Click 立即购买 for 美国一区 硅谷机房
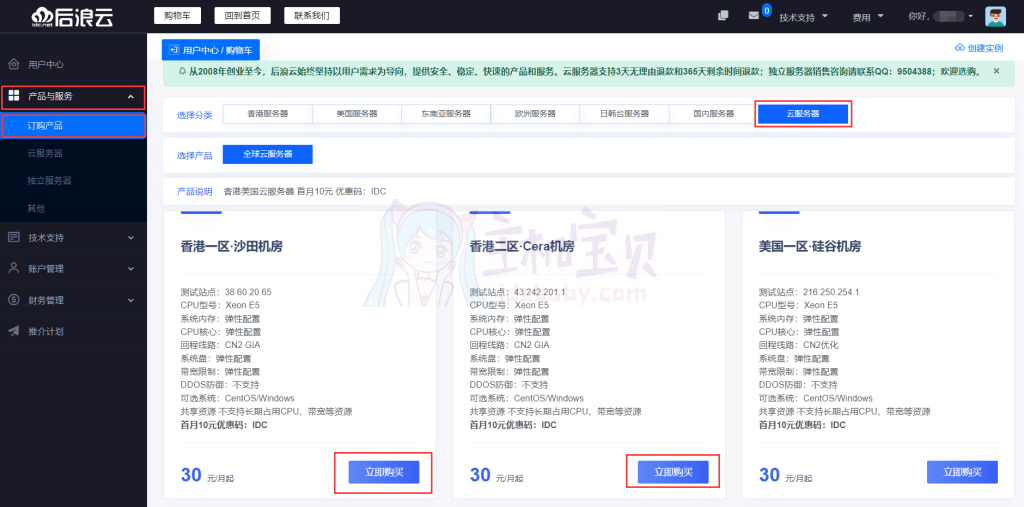 coord(962,472)
